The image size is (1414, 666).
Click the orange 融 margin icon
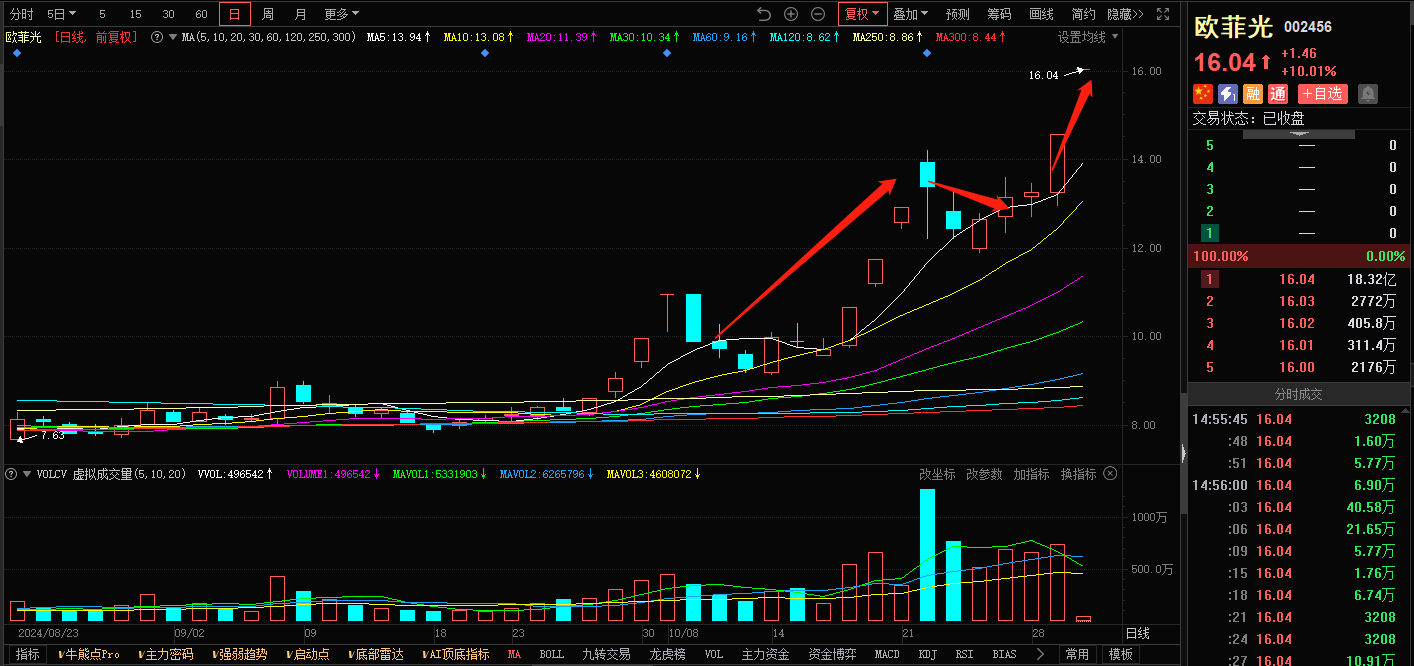1253,94
